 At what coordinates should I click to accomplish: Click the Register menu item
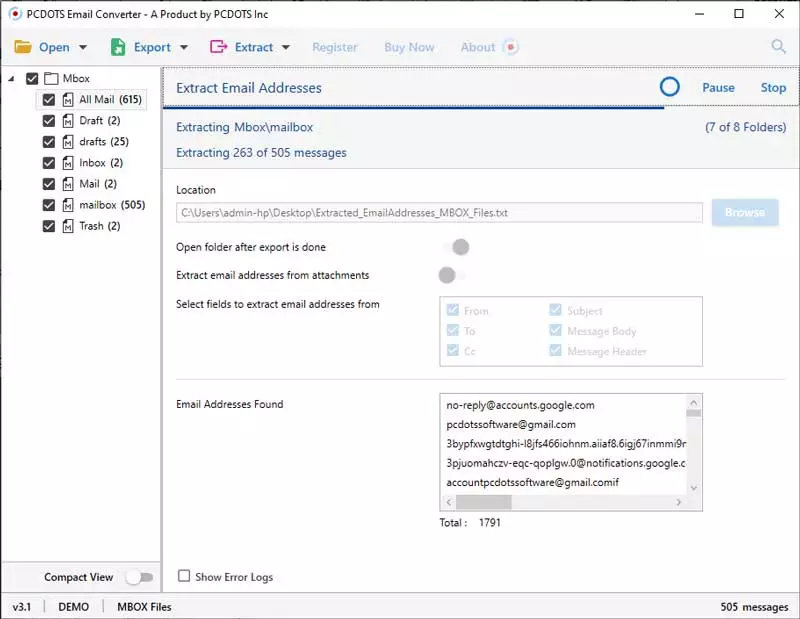(x=335, y=47)
